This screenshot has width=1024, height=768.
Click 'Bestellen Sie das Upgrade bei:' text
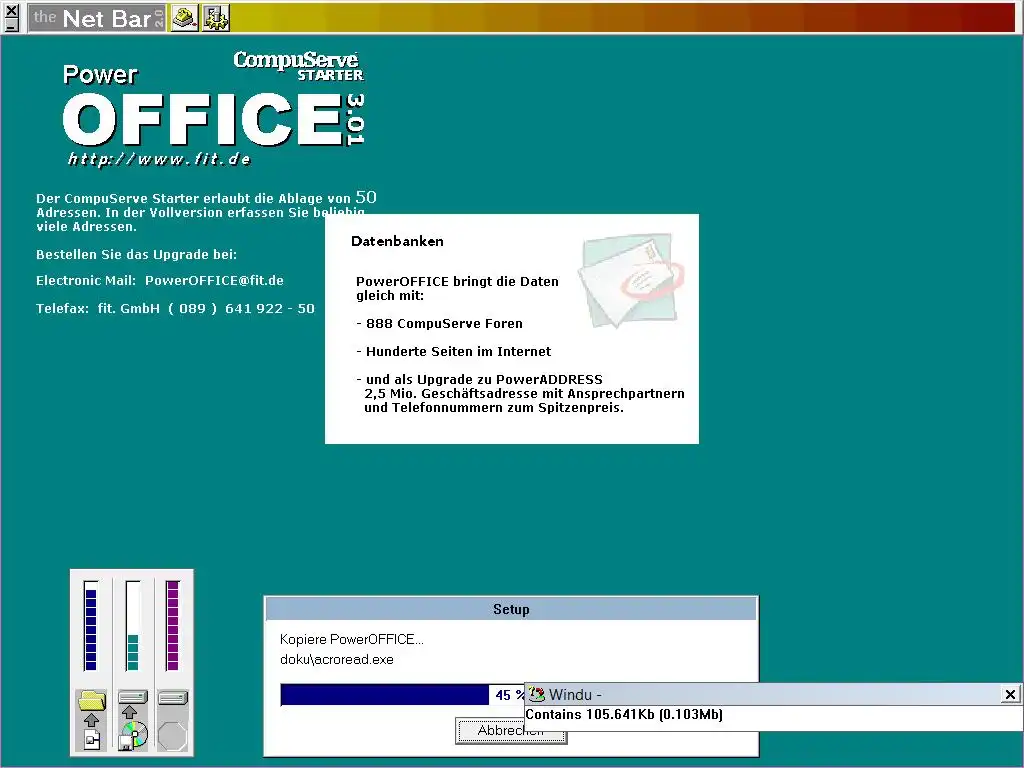pyautogui.click(x=136, y=255)
